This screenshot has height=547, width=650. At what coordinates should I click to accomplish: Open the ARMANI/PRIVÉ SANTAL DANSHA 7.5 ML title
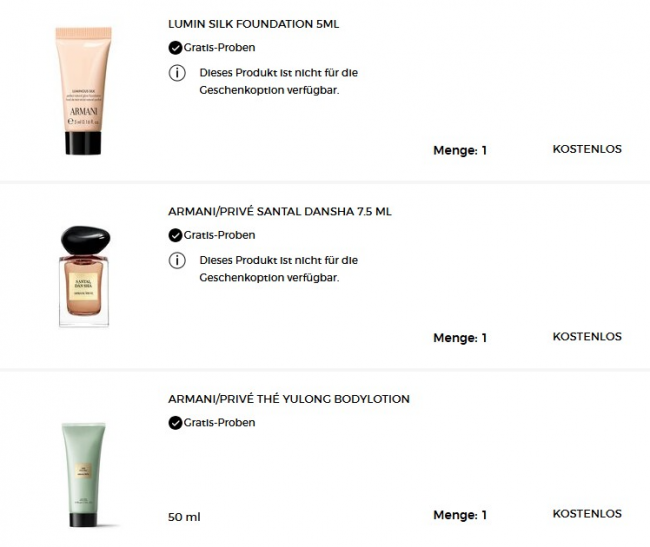tap(280, 211)
